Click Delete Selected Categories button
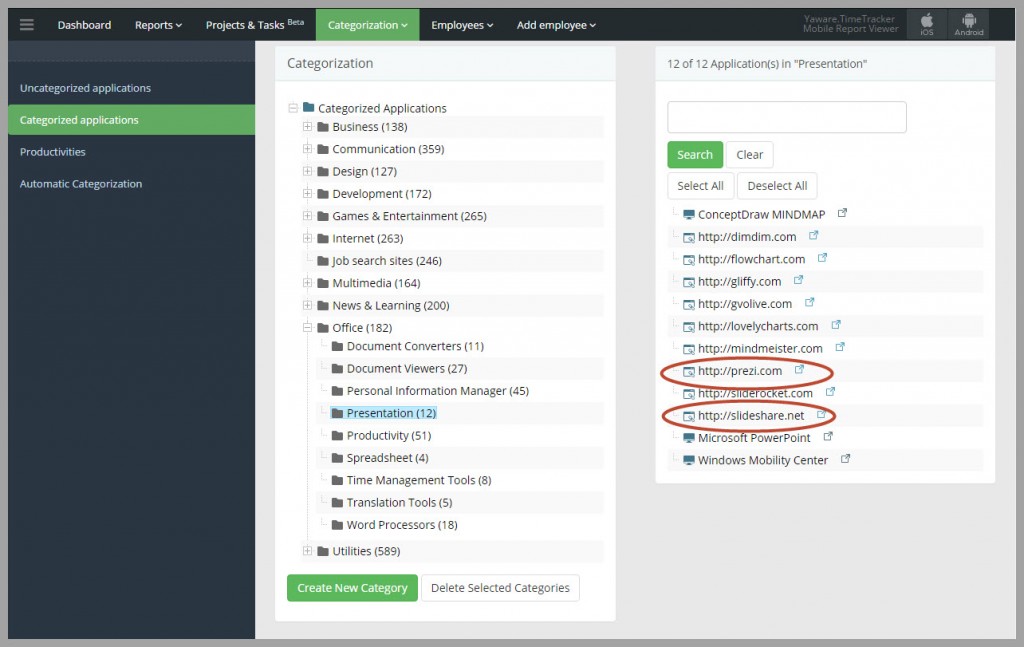 (500, 588)
